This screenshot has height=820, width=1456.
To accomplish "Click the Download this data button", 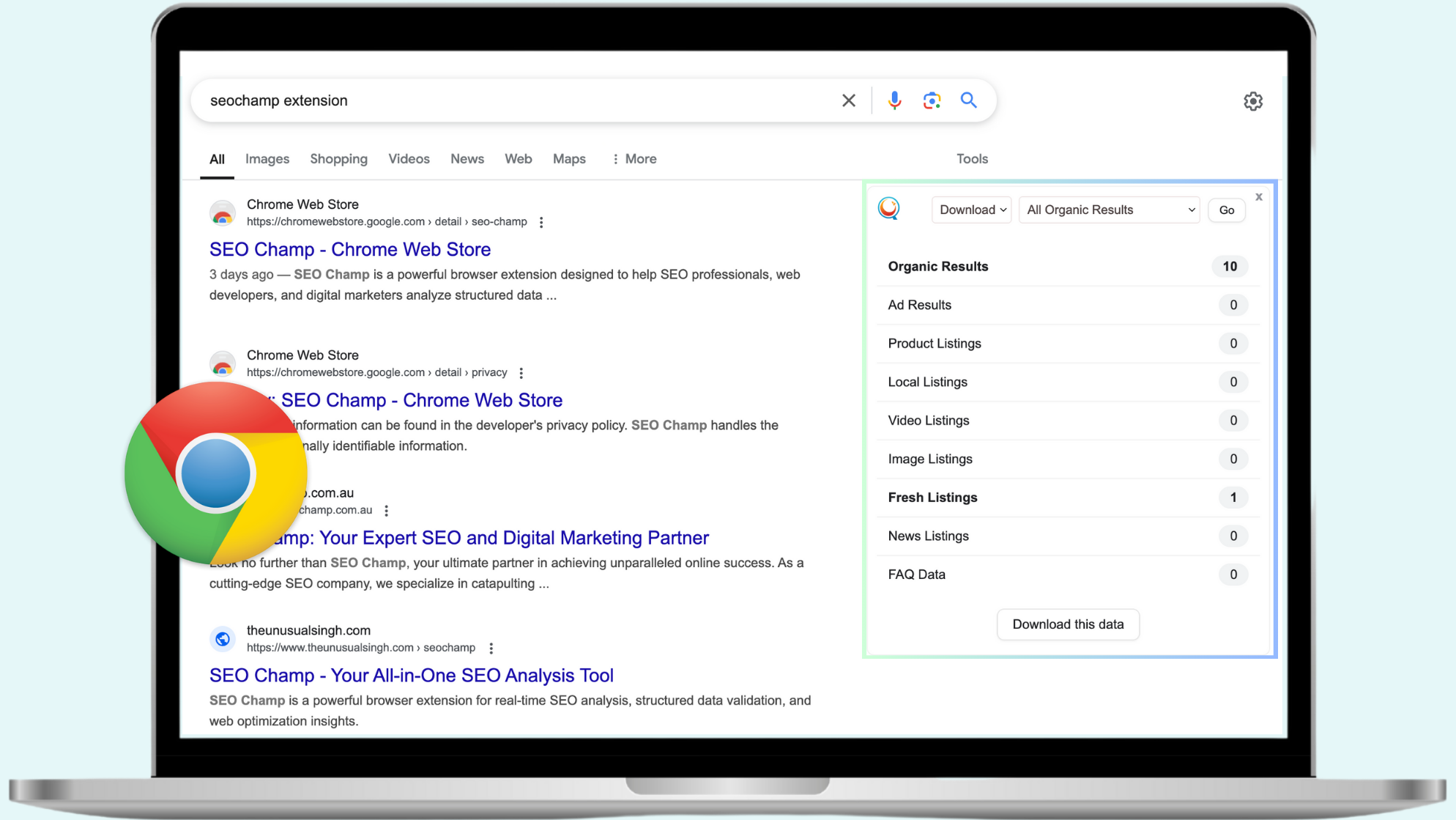I will coord(1068,624).
